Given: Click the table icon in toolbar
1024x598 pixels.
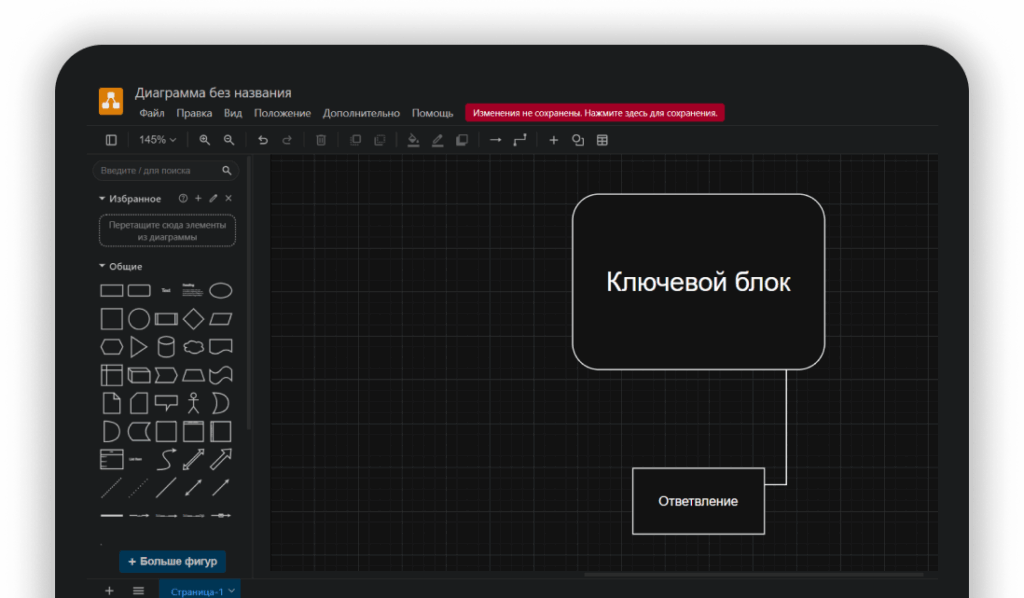Looking at the screenshot, I should (x=602, y=140).
